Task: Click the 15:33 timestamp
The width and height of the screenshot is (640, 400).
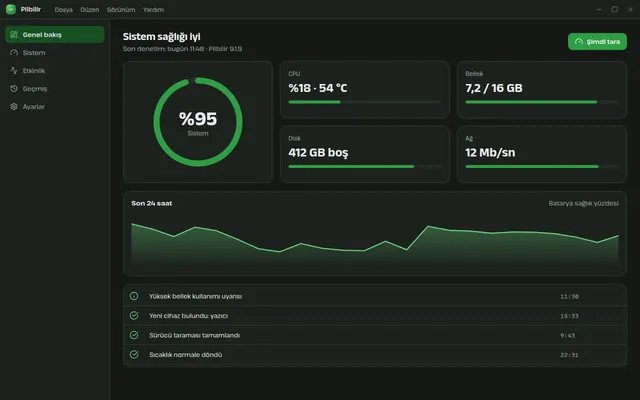Action: coord(569,316)
